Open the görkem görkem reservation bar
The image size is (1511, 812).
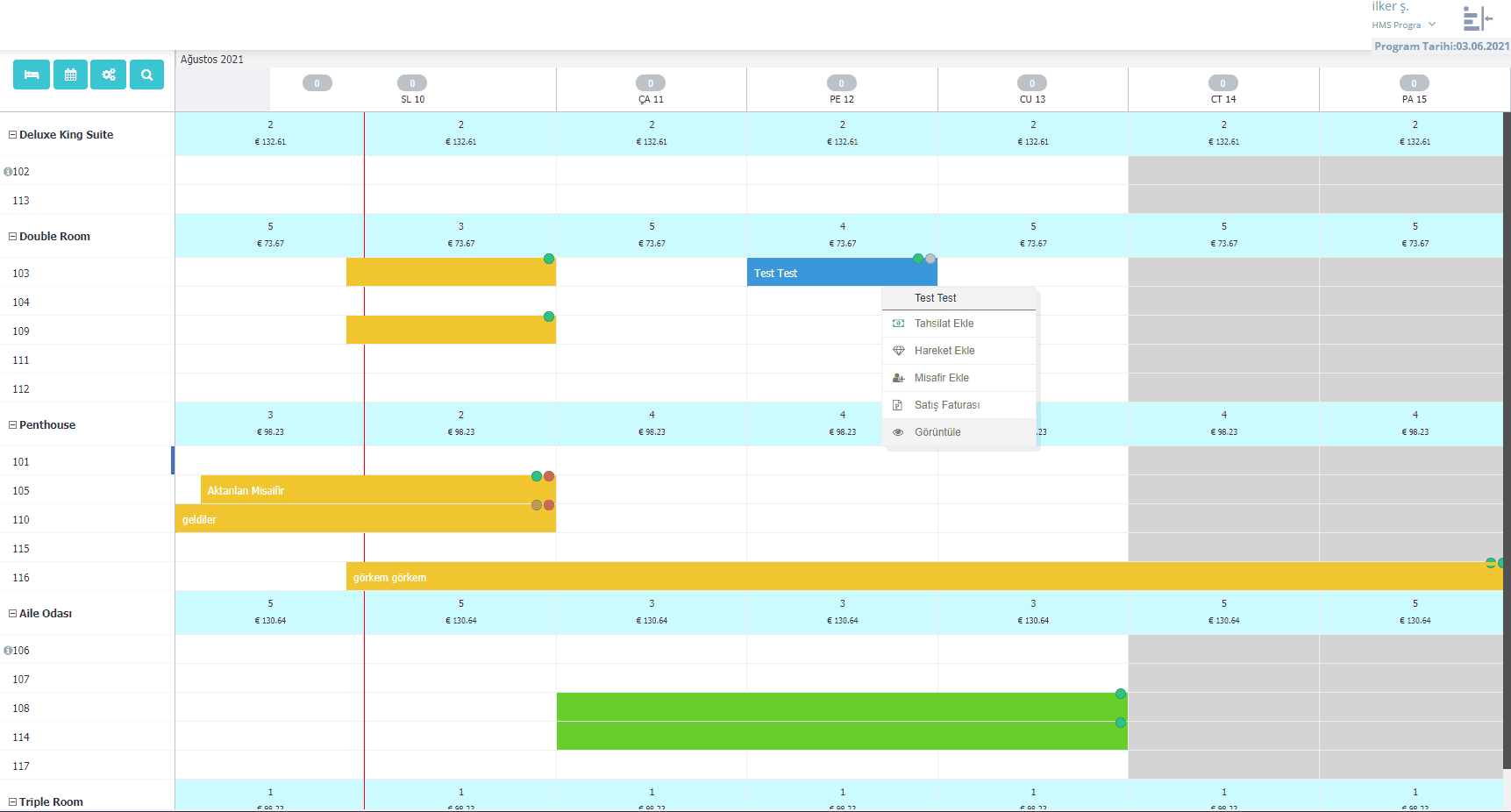click(x=924, y=577)
